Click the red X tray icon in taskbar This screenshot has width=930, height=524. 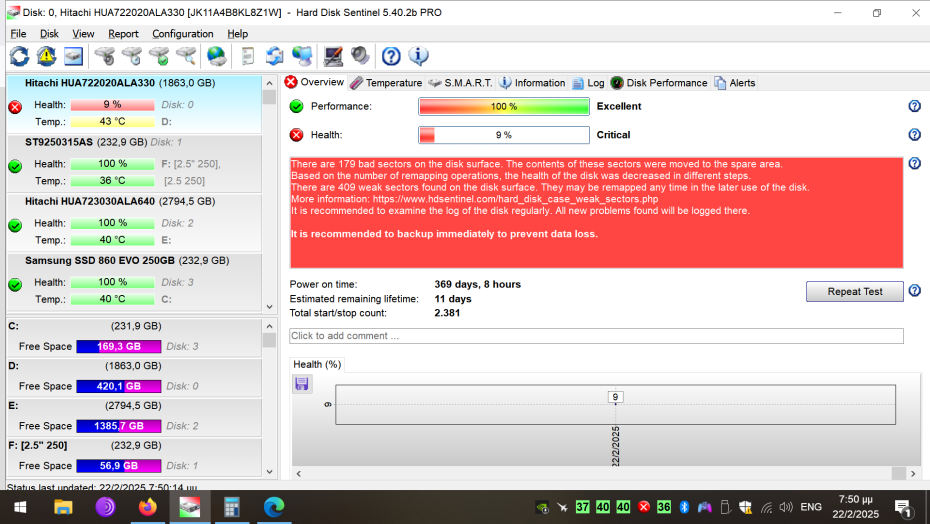click(644, 507)
